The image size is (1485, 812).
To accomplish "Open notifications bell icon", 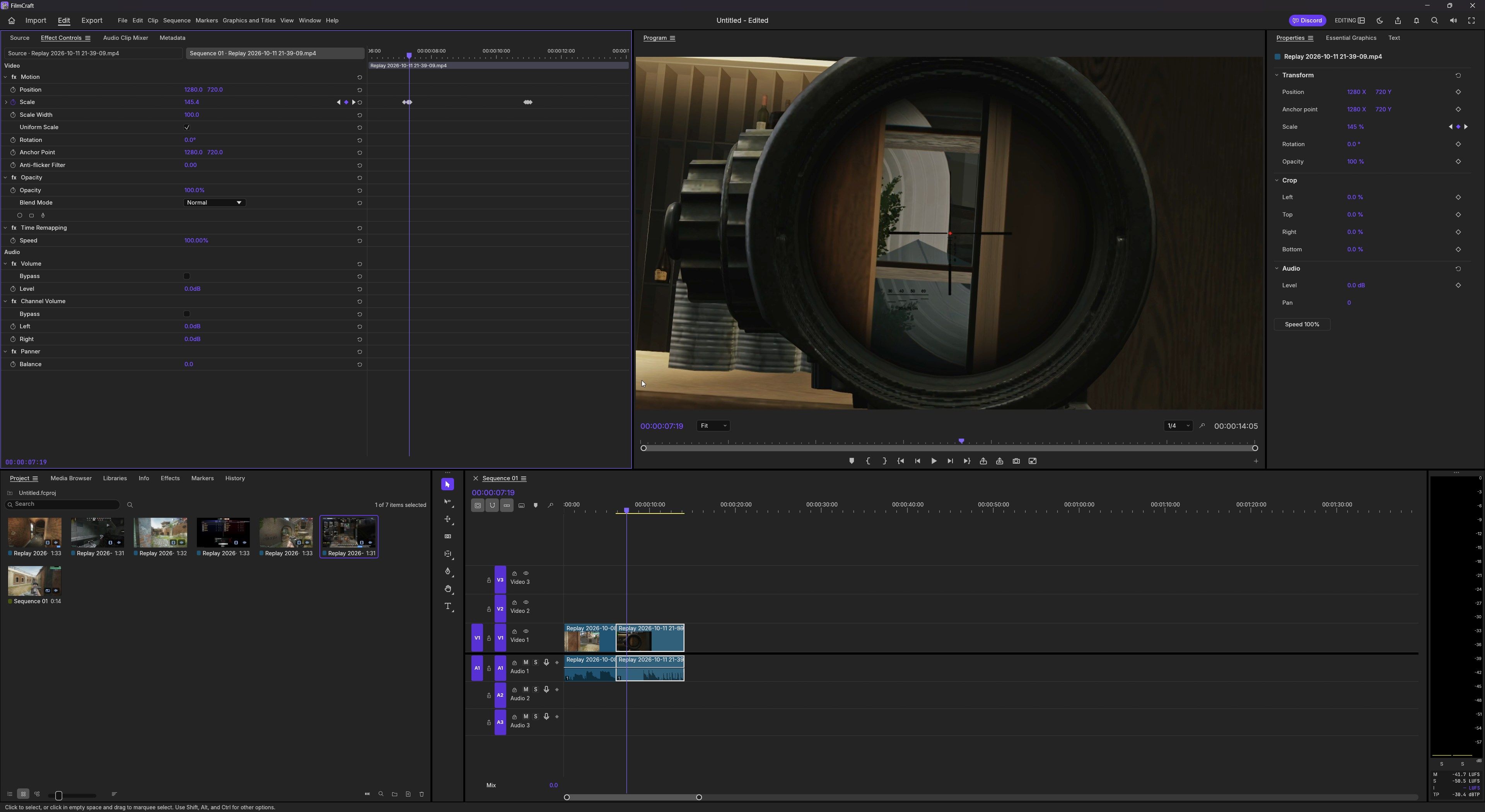I will click(1416, 21).
